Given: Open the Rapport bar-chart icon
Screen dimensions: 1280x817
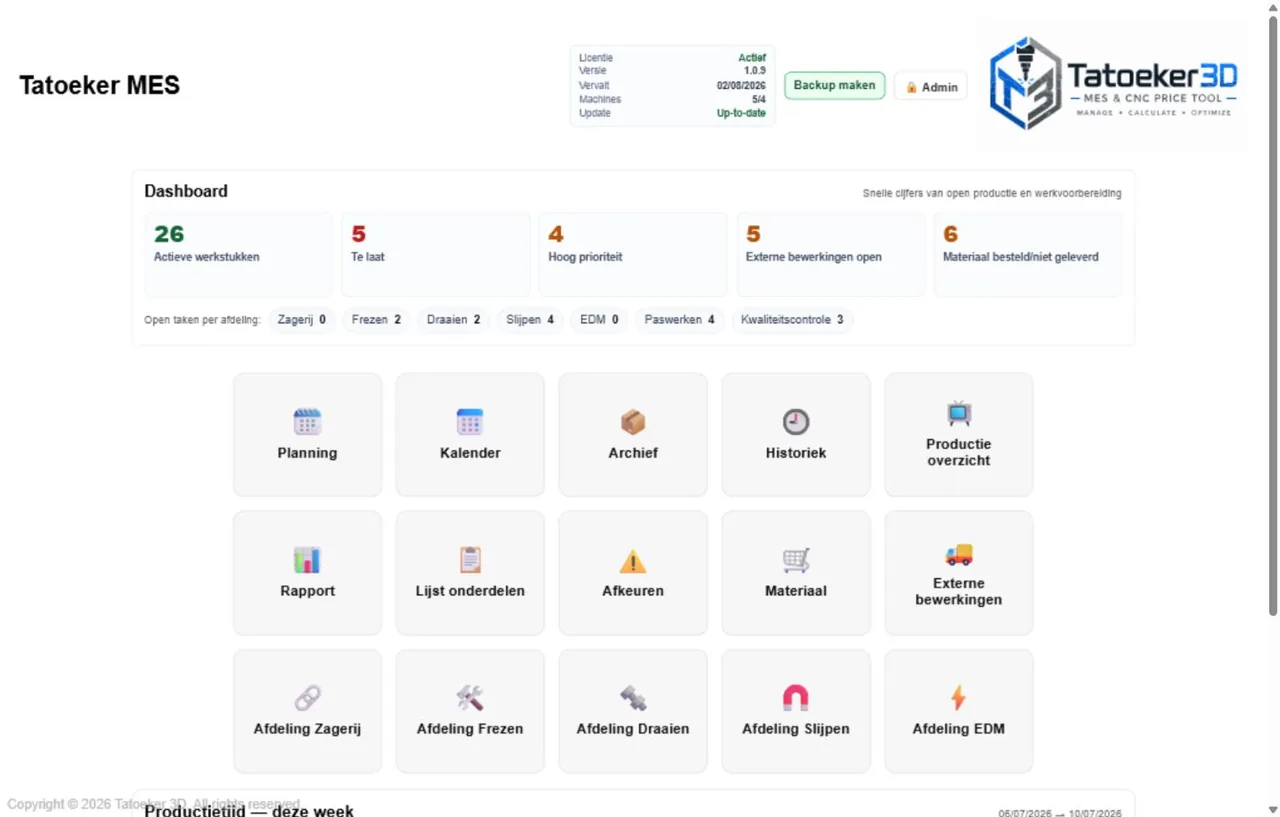Looking at the screenshot, I should [x=307, y=560].
